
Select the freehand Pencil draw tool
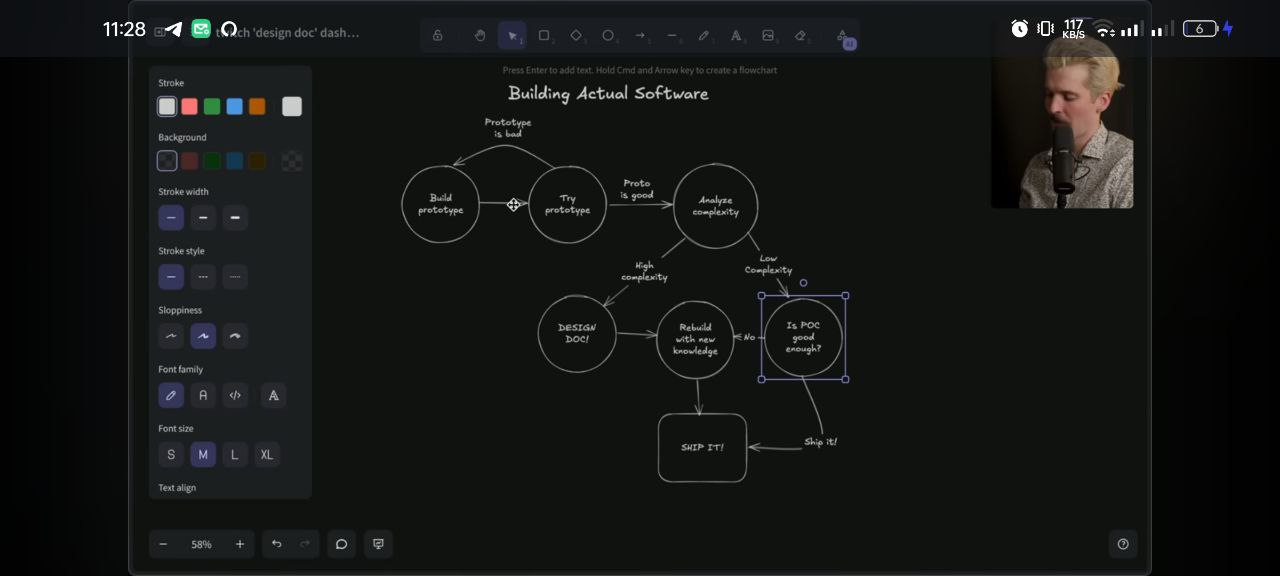(x=704, y=35)
